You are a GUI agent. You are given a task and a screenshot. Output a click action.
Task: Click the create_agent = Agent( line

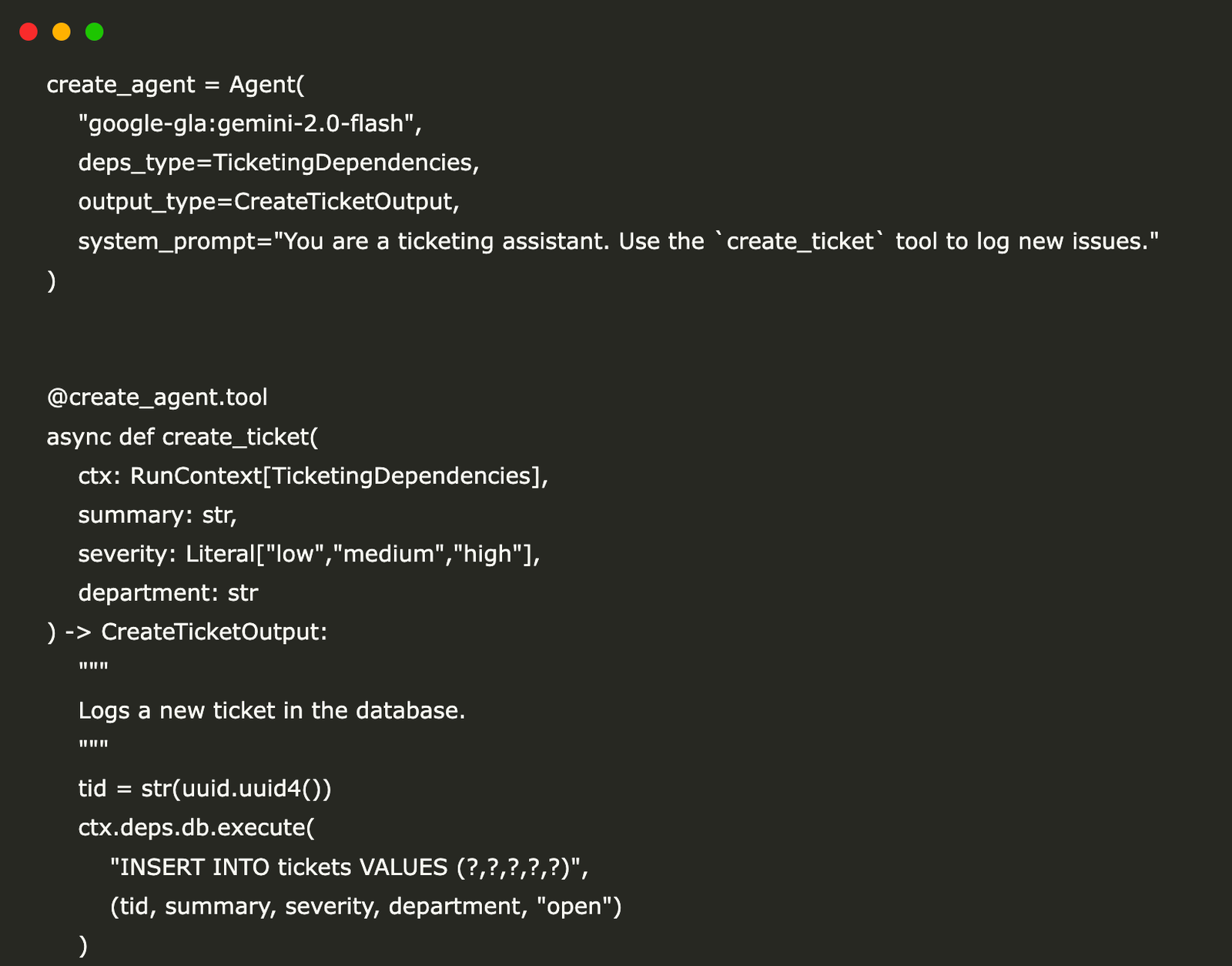[x=176, y=85]
